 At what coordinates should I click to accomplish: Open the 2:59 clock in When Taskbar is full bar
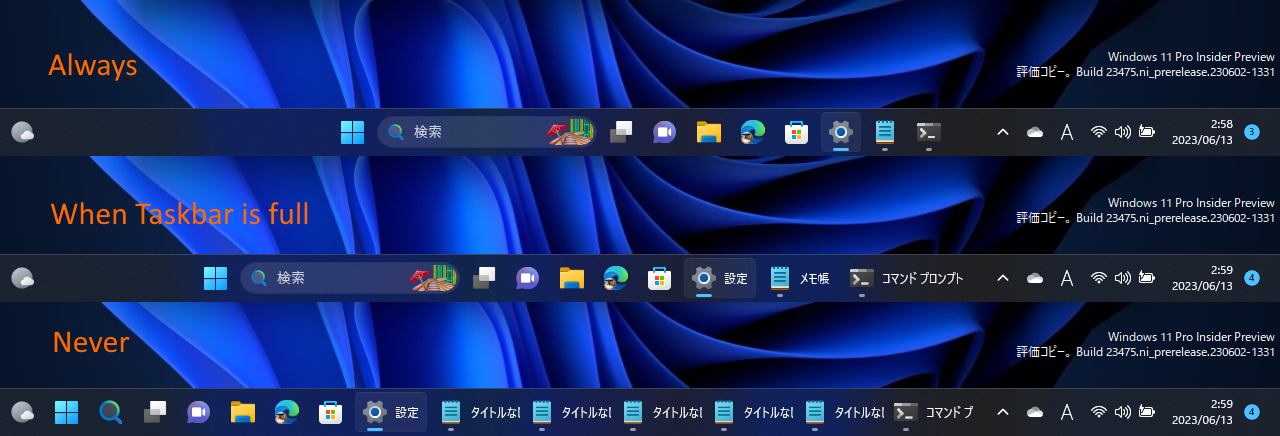click(x=1202, y=278)
